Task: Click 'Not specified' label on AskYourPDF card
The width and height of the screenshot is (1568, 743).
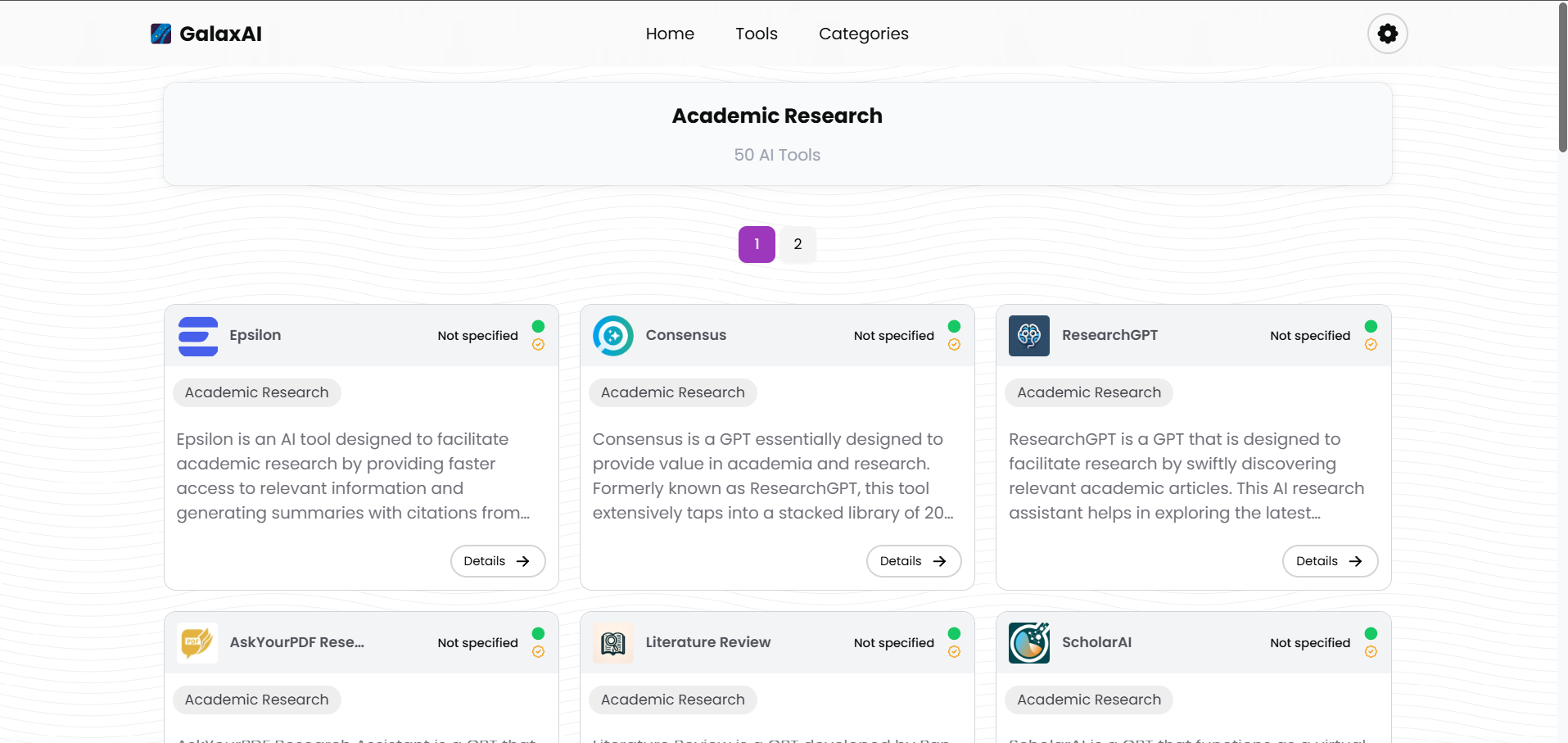Action: click(x=478, y=643)
